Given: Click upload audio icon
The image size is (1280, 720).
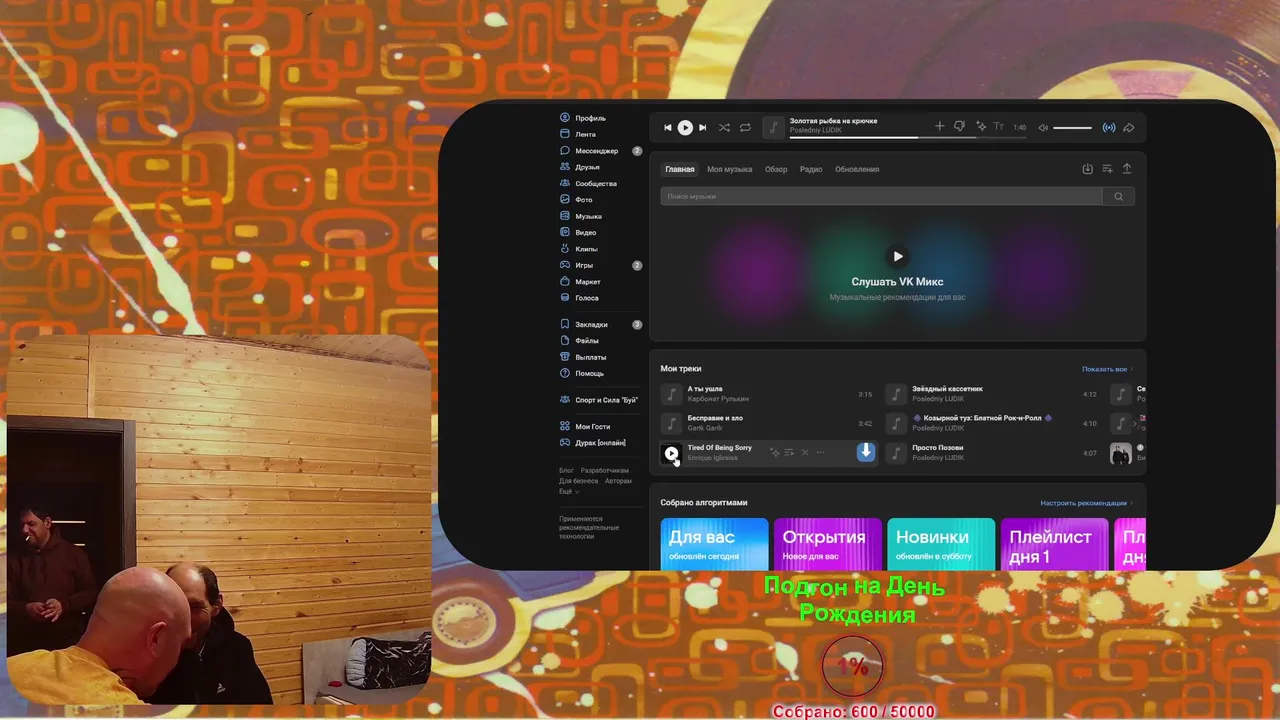Looking at the screenshot, I should 1127,169.
